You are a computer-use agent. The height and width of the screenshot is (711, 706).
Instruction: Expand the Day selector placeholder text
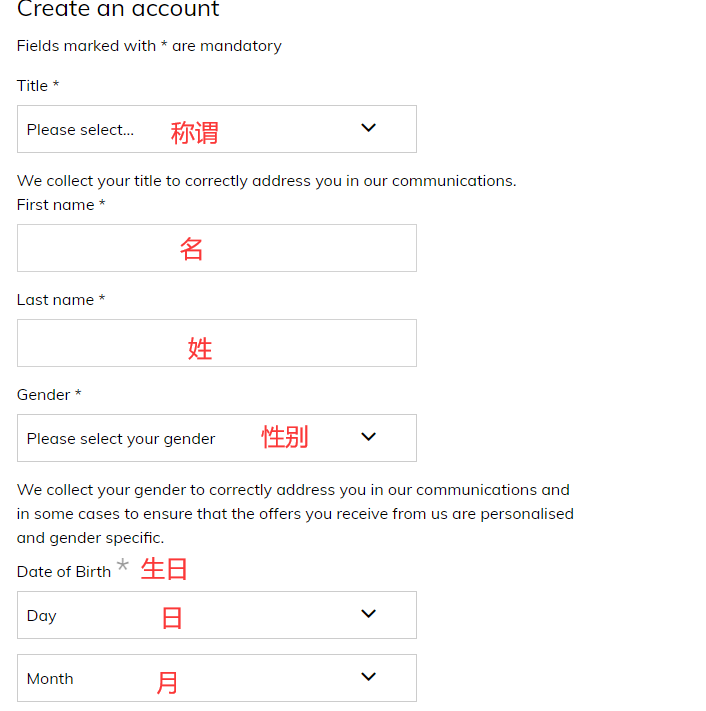[42, 616]
